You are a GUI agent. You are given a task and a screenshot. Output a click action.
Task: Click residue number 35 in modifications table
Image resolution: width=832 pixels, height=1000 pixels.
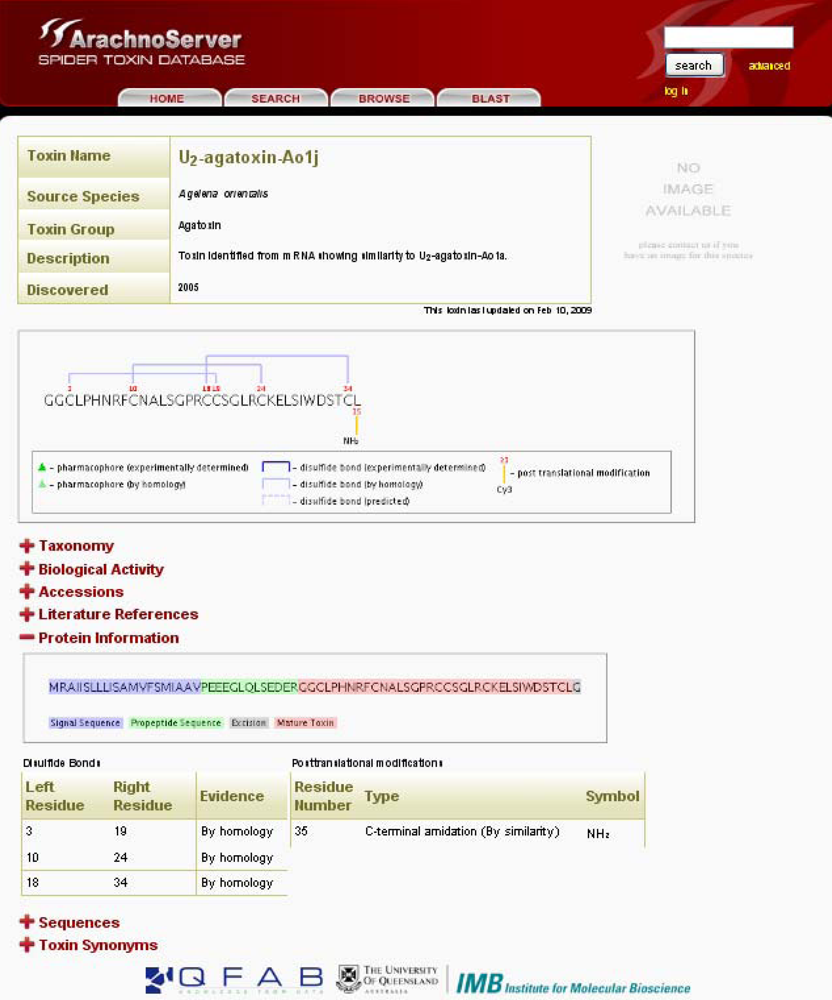[x=301, y=832]
